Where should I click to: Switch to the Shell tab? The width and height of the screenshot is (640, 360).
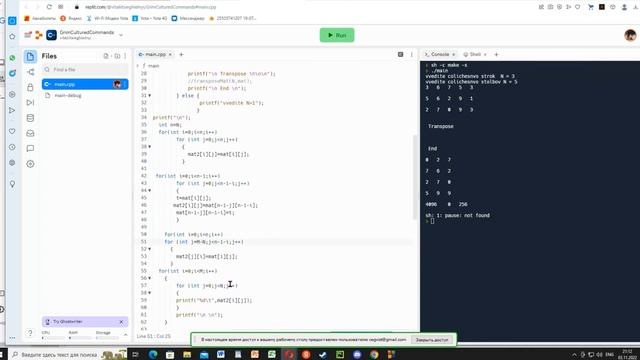coord(472,54)
